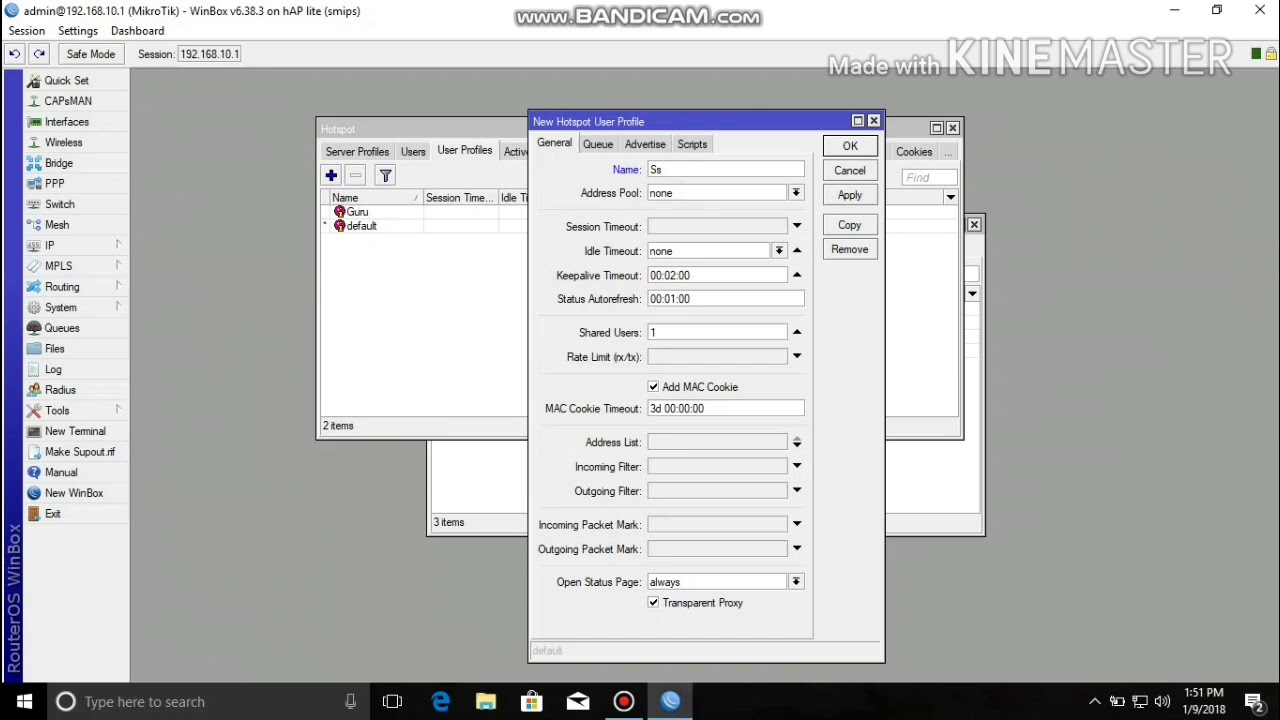Expand Incoming Packet Mark field
The width and height of the screenshot is (1280, 720).
point(797,524)
